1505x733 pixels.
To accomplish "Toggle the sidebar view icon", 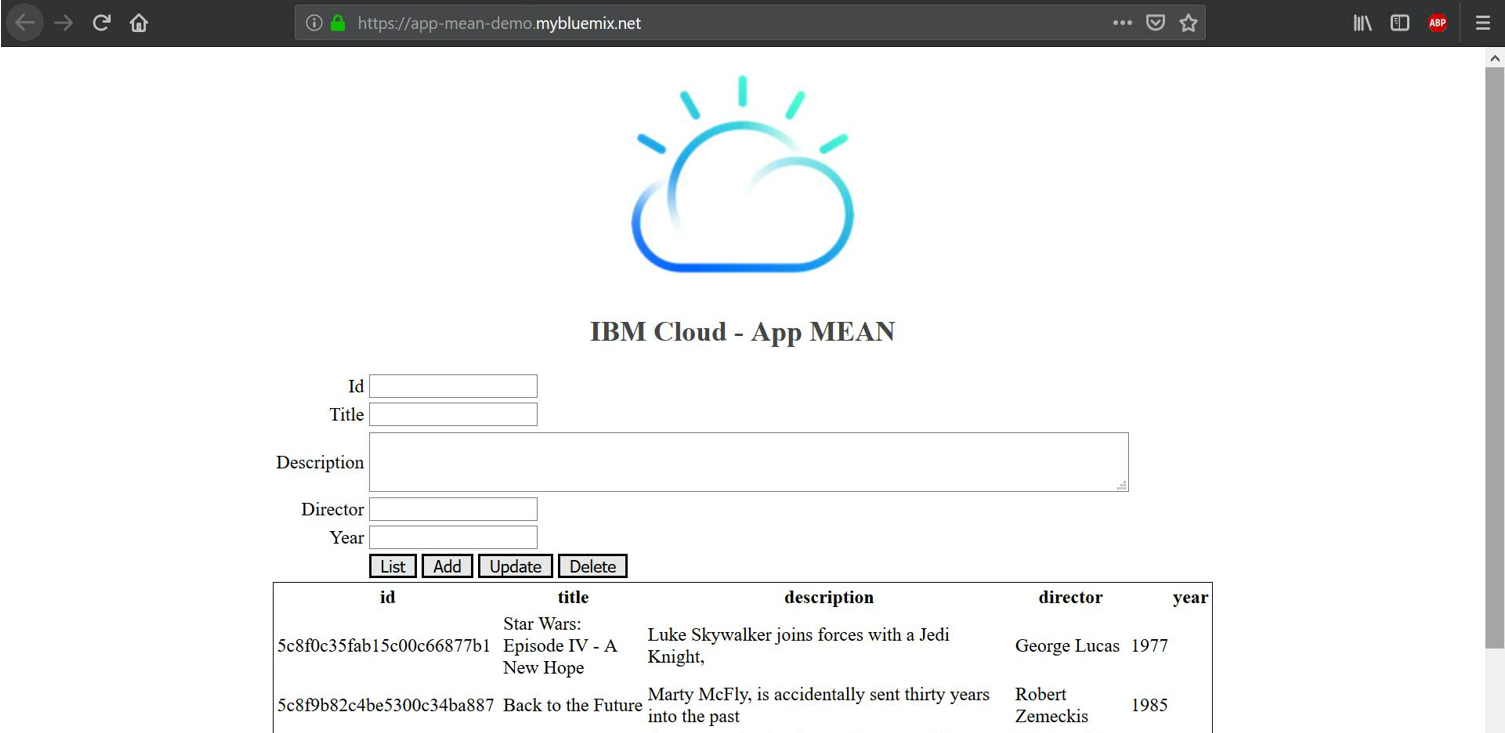I will click(x=1399, y=21).
